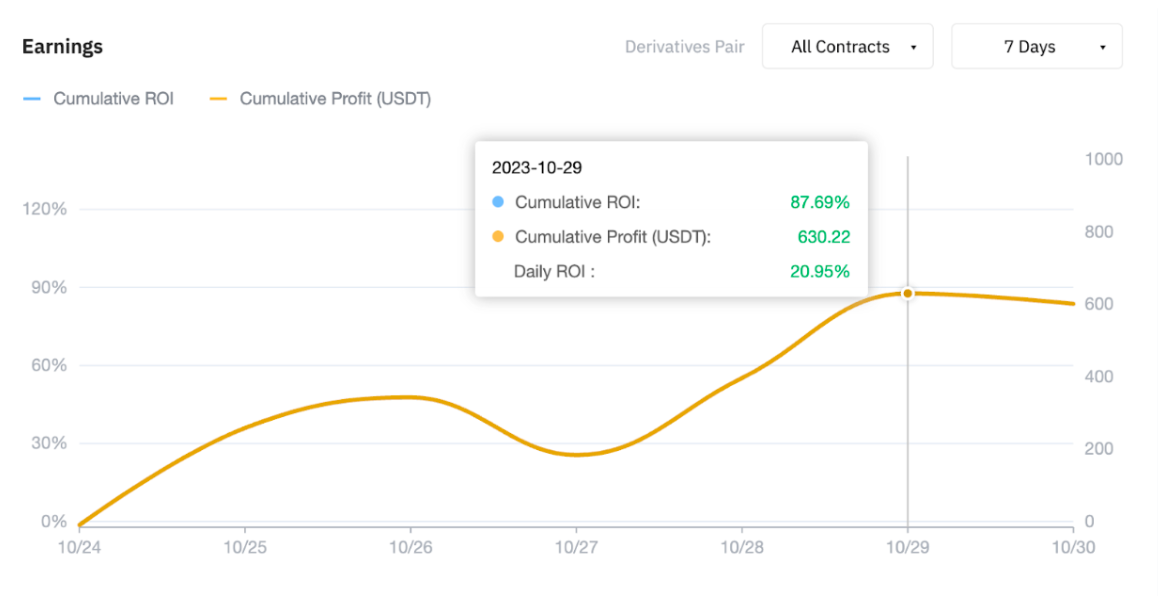Image resolution: width=1158 pixels, height=596 pixels.
Task: Click the 10/28 date on the axis
Action: tap(741, 548)
